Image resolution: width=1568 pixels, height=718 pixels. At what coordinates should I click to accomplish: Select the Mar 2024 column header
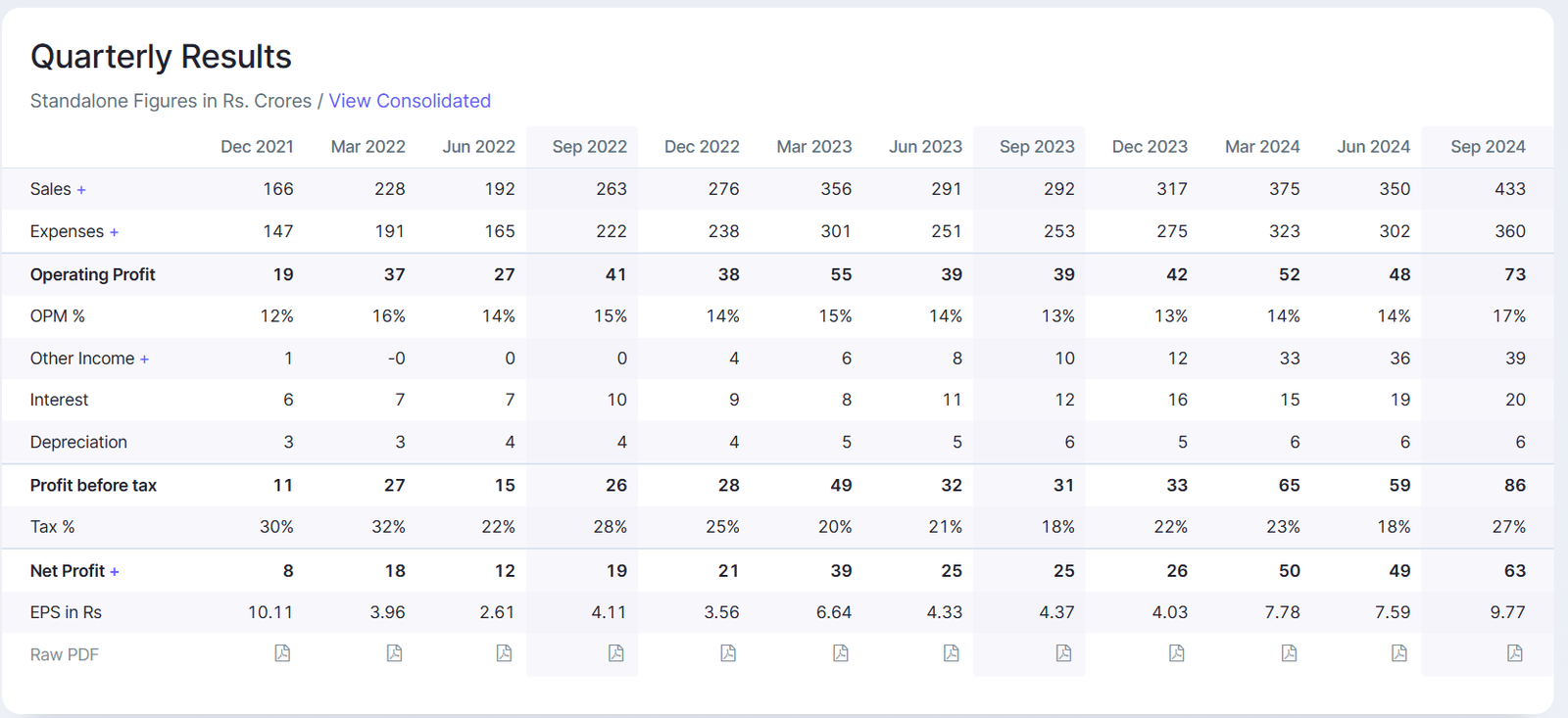pyautogui.click(x=1262, y=147)
